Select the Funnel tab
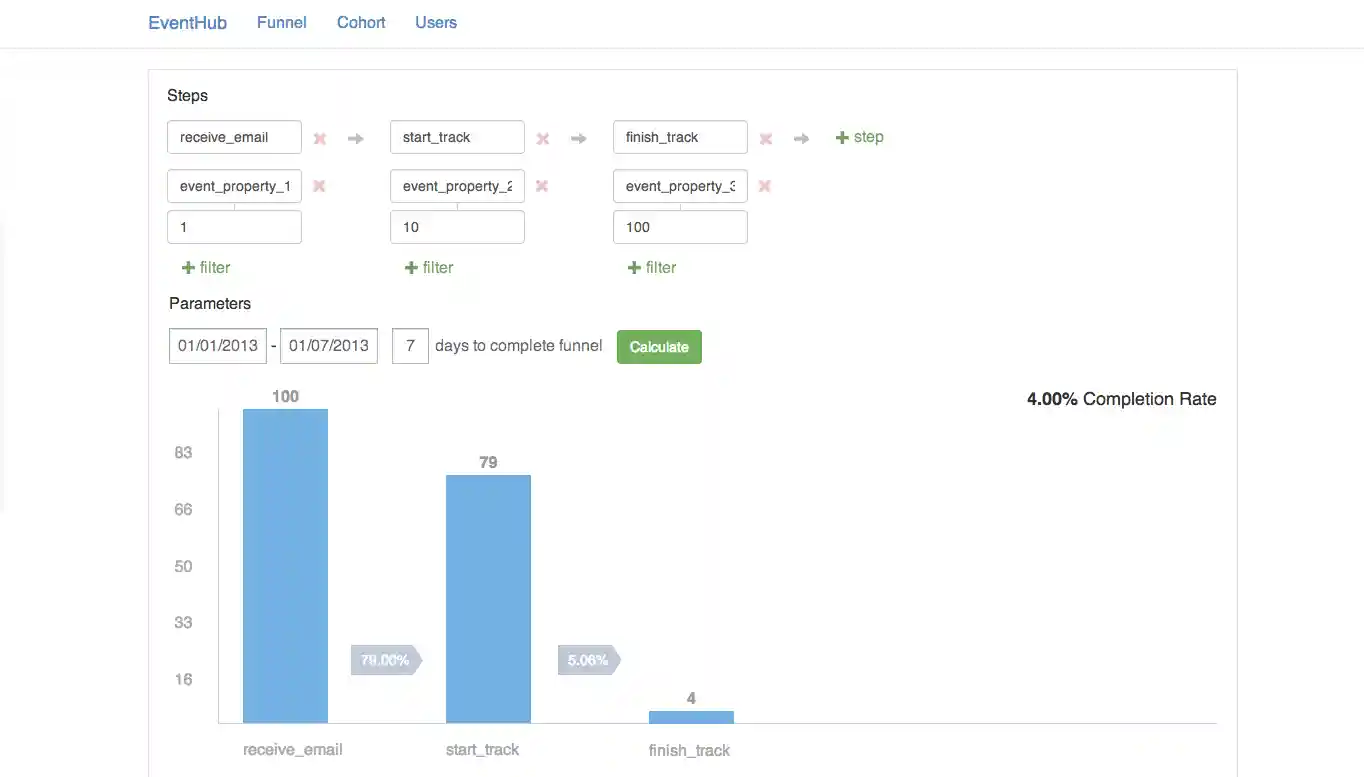Image resolution: width=1364 pixels, height=777 pixels. click(281, 22)
